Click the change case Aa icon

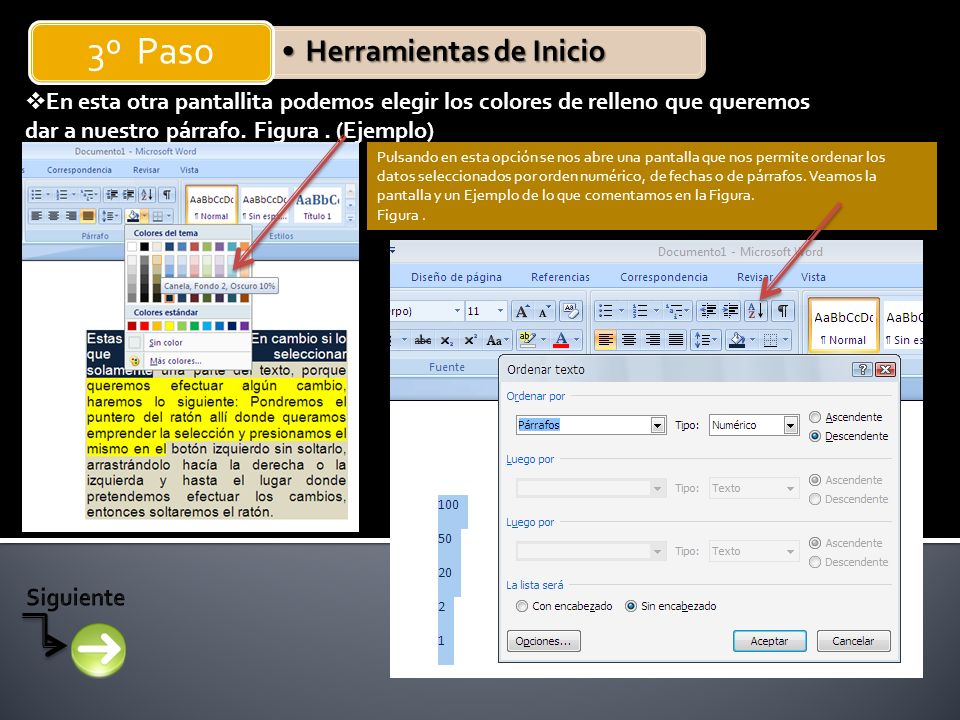click(495, 340)
